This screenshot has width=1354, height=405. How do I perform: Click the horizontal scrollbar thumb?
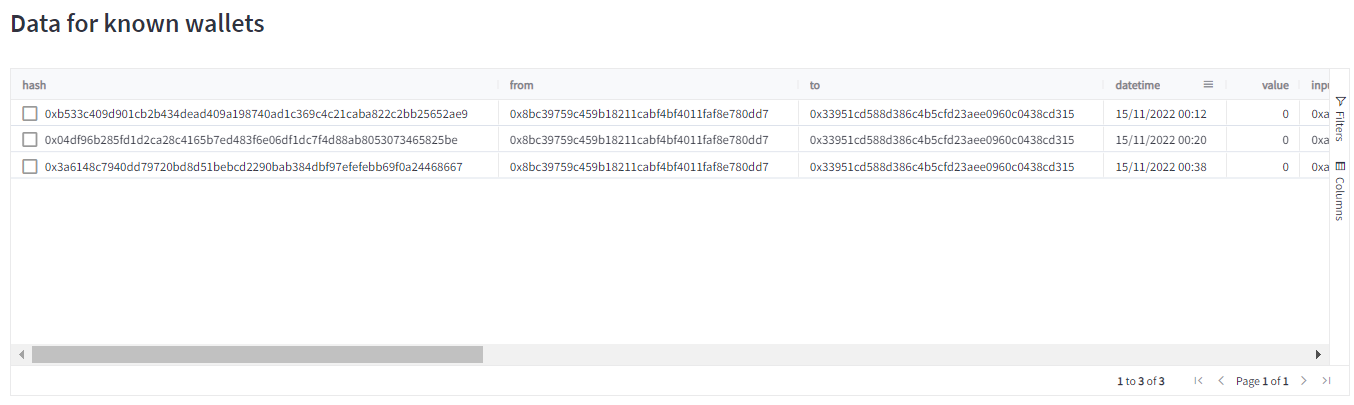(257, 355)
